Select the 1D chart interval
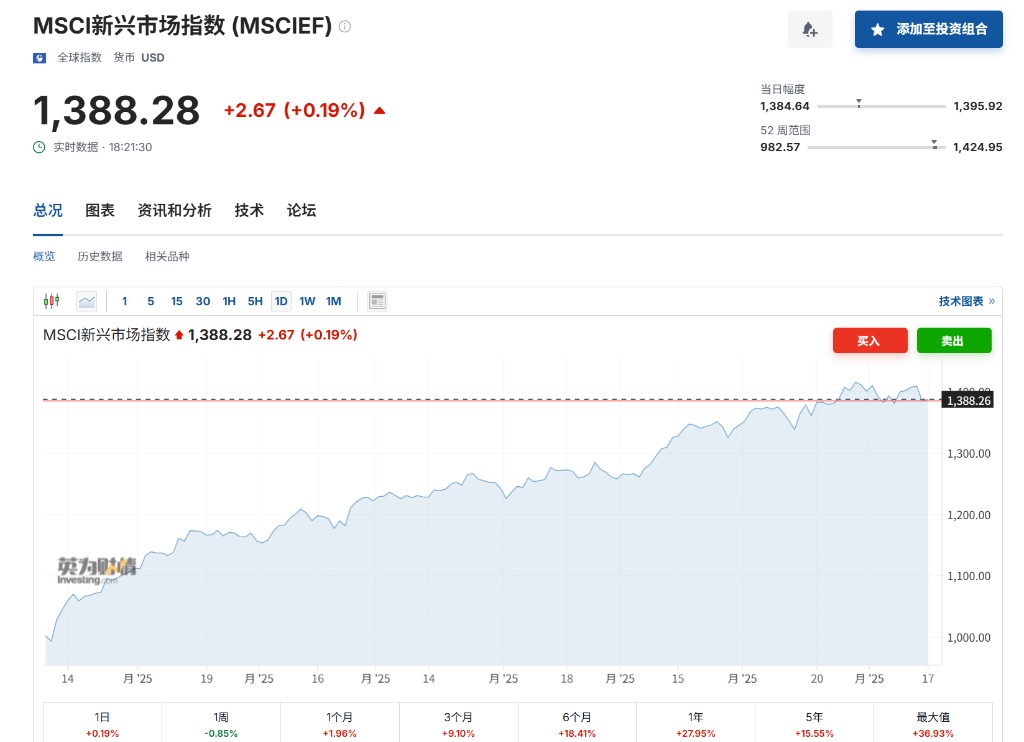The image size is (1024, 742). (281, 301)
